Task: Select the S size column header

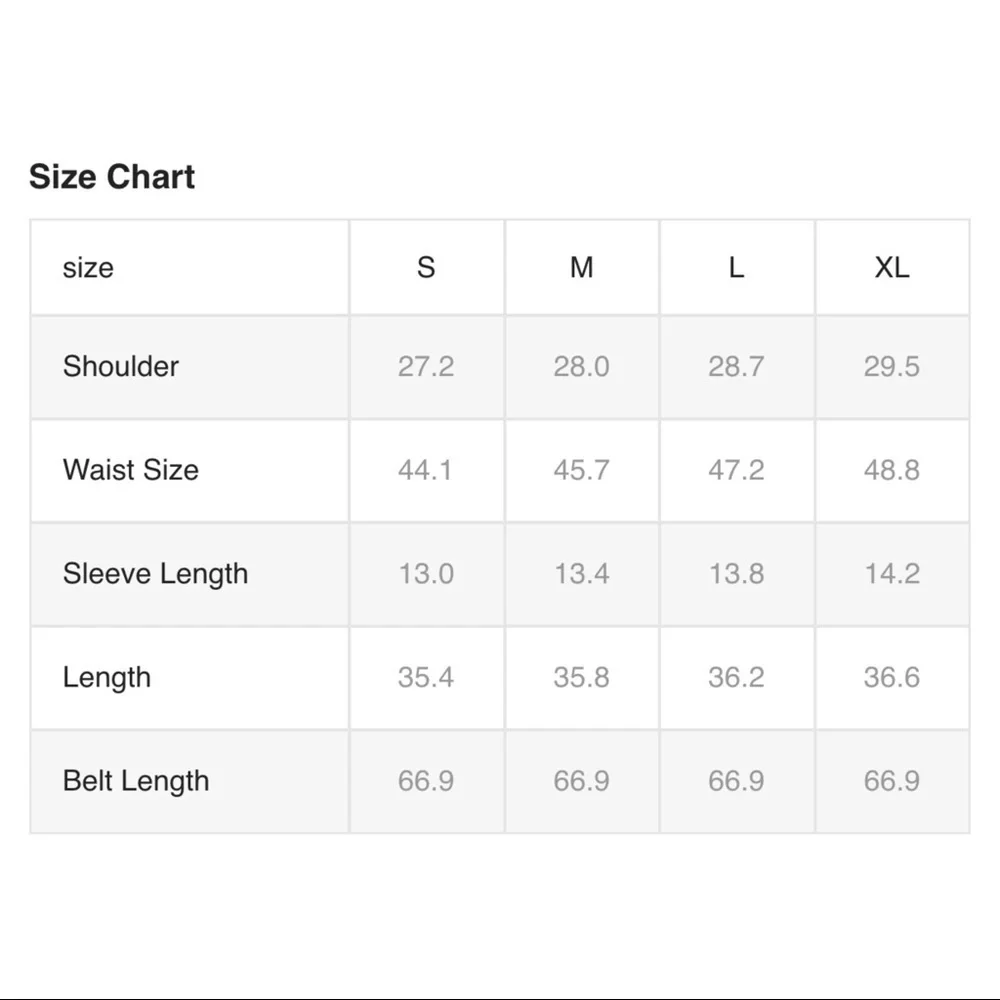Action: tap(426, 267)
